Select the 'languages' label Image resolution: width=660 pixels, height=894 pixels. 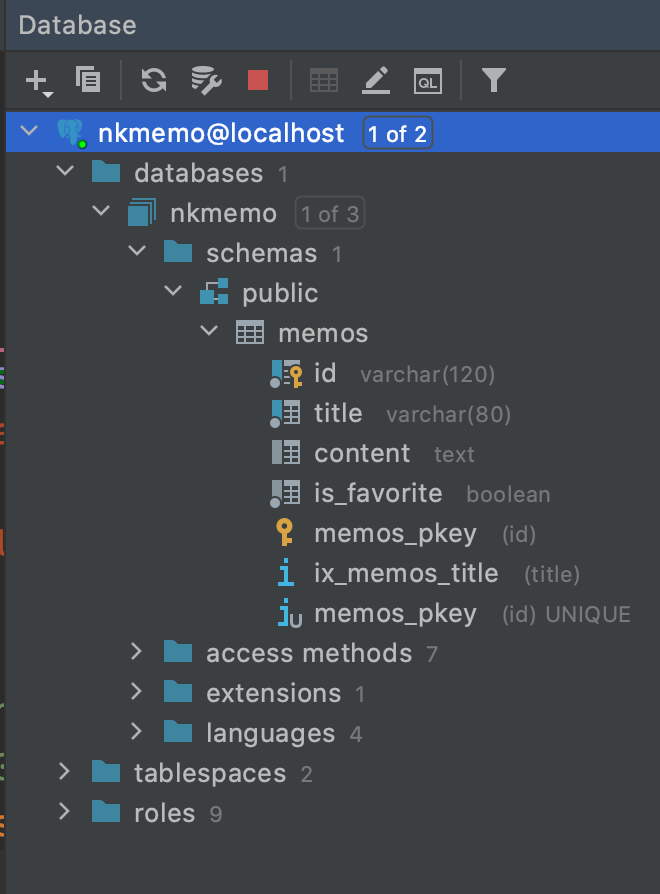coord(270,734)
